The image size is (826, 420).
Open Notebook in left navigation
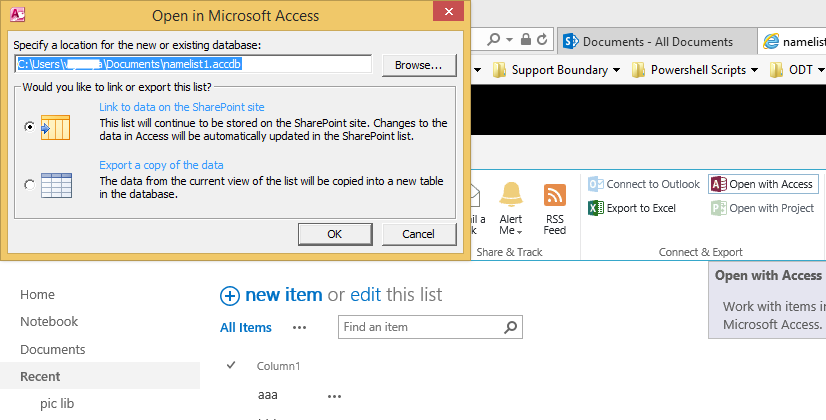tap(49, 321)
